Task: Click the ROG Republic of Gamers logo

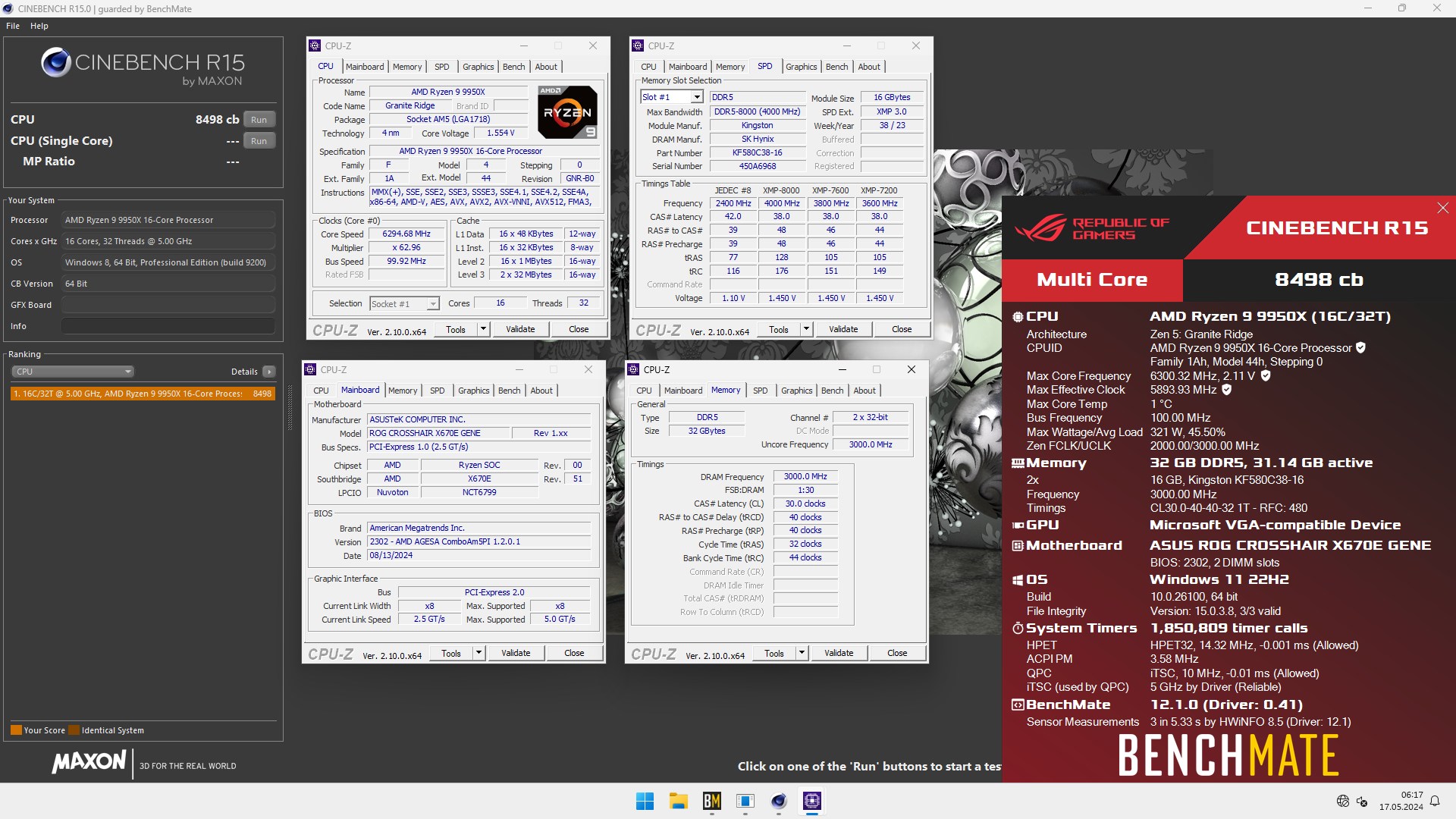Action: click(1092, 227)
